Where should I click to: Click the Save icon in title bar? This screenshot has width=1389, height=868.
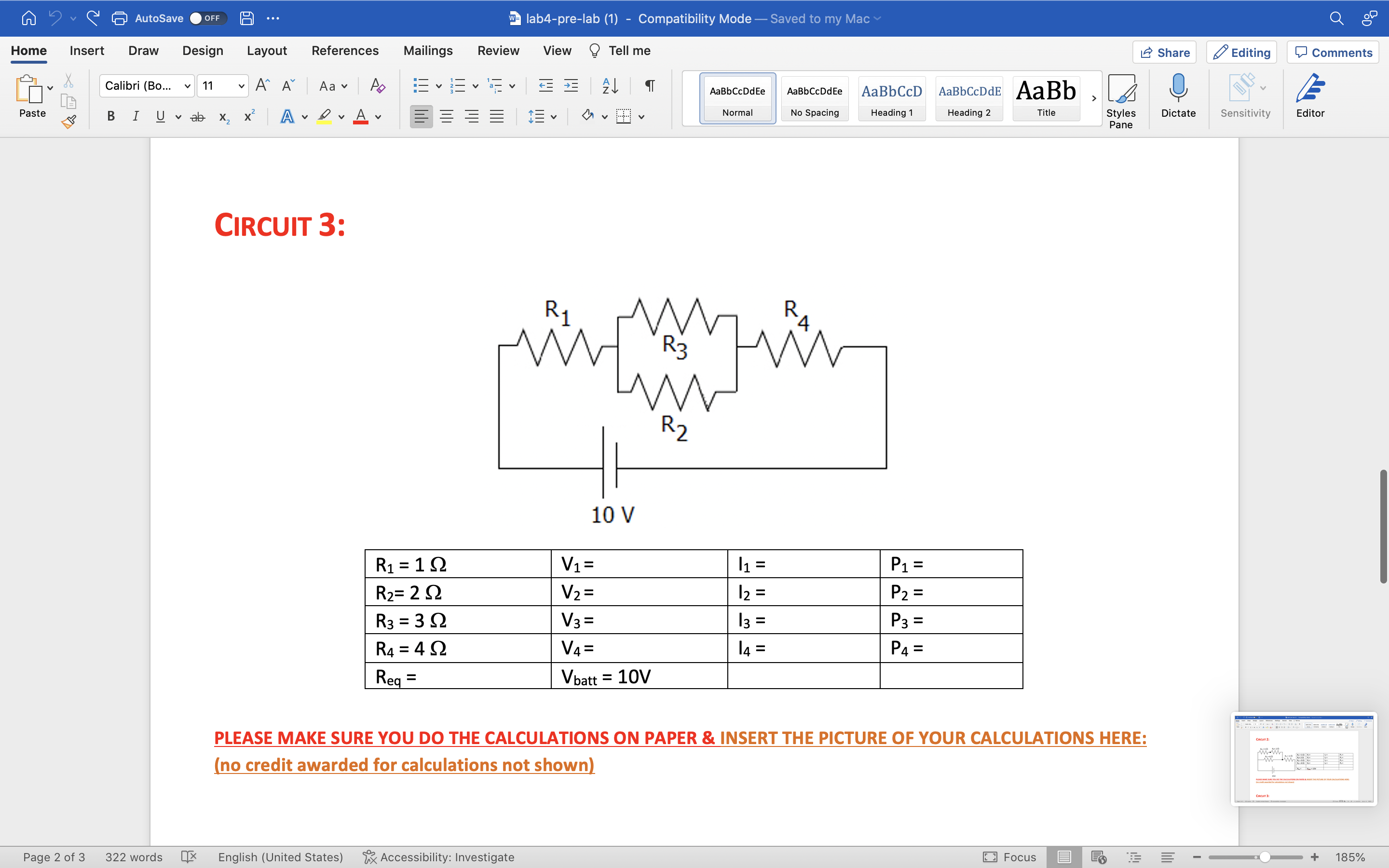pyautogui.click(x=247, y=18)
